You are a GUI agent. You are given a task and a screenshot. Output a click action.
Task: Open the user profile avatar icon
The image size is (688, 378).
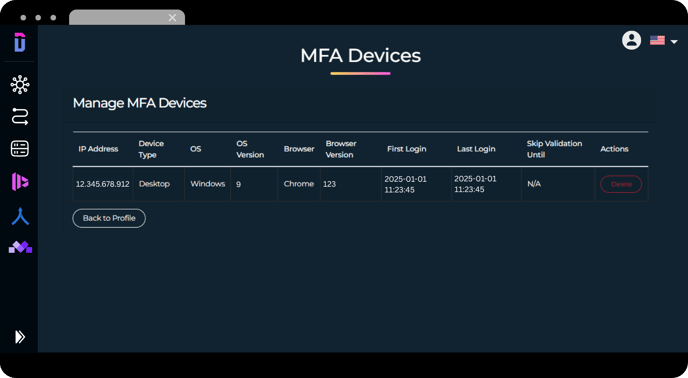coord(631,40)
